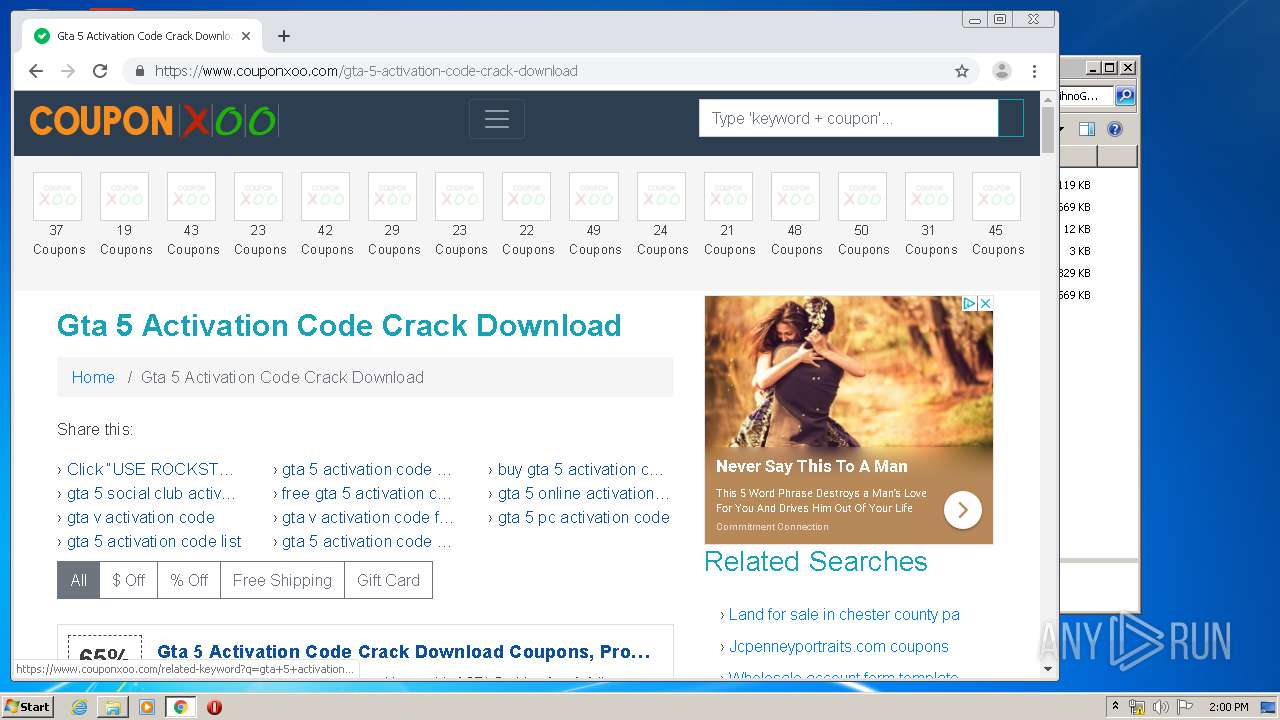Open the media player taskbar icon

pyautogui.click(x=147, y=707)
